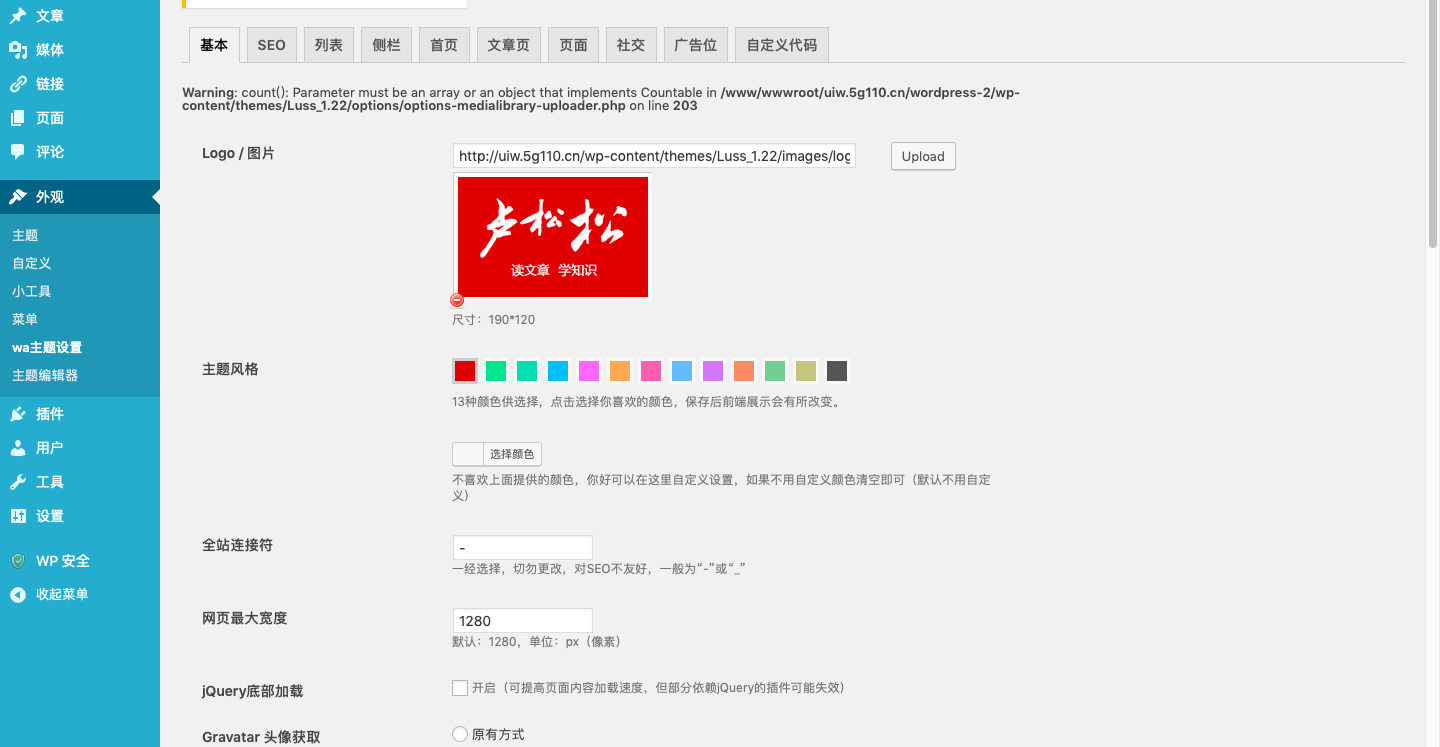Select the 原有方式 Gravatar radio button
Screen dimensions: 1440x747
point(460,734)
